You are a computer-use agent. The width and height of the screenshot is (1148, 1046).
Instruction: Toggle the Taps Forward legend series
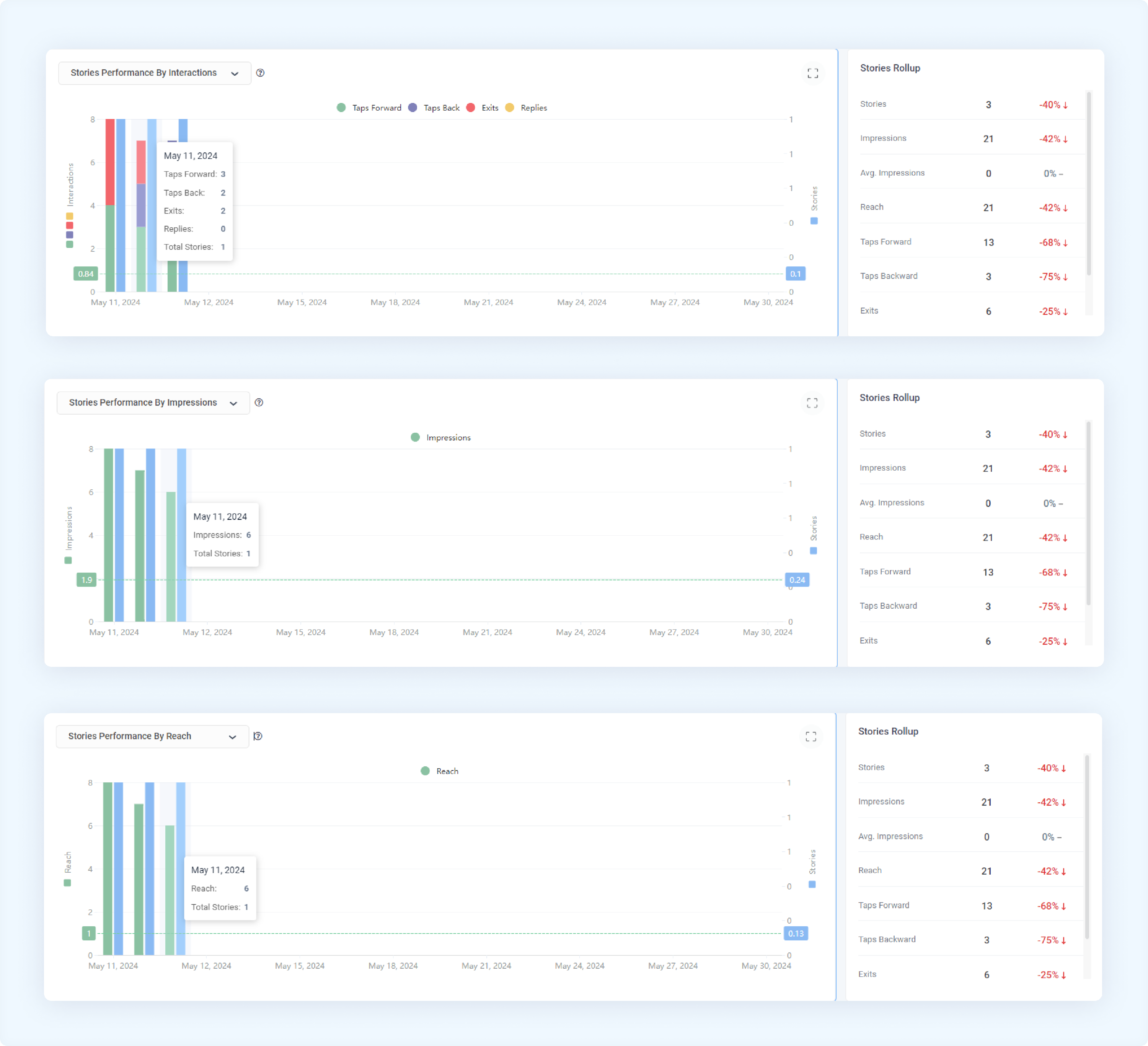[x=369, y=108]
